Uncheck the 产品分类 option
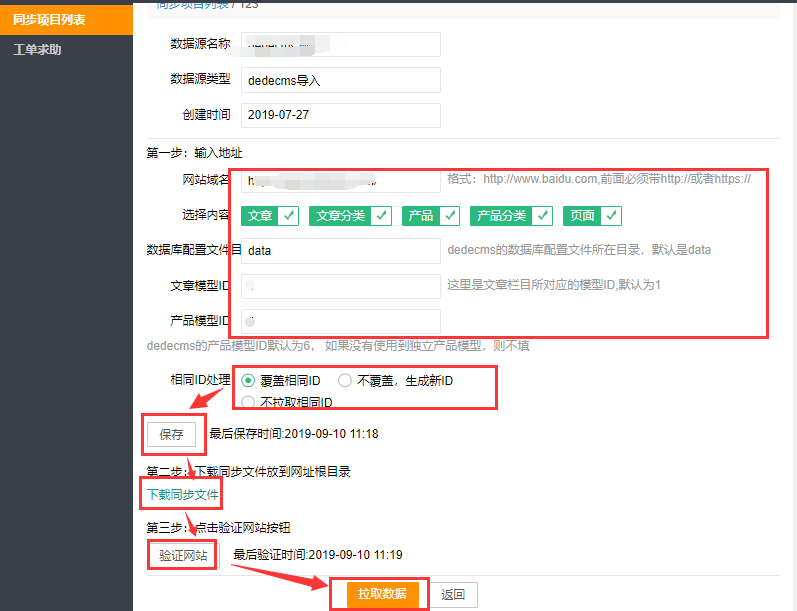 pos(542,215)
